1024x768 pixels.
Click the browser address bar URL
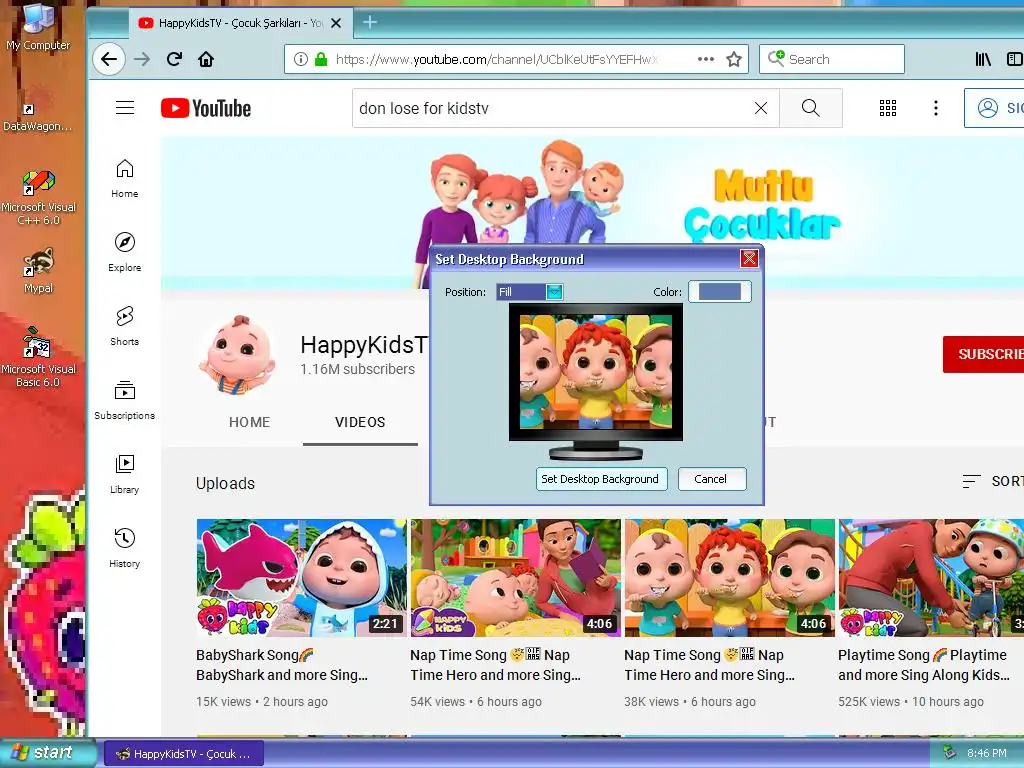click(496, 59)
